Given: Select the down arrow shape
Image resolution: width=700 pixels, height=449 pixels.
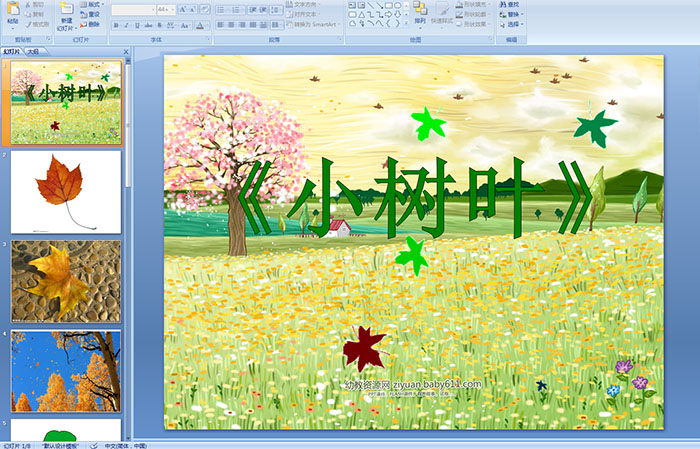Looking at the screenshot, I should pyautogui.click(x=397, y=15).
